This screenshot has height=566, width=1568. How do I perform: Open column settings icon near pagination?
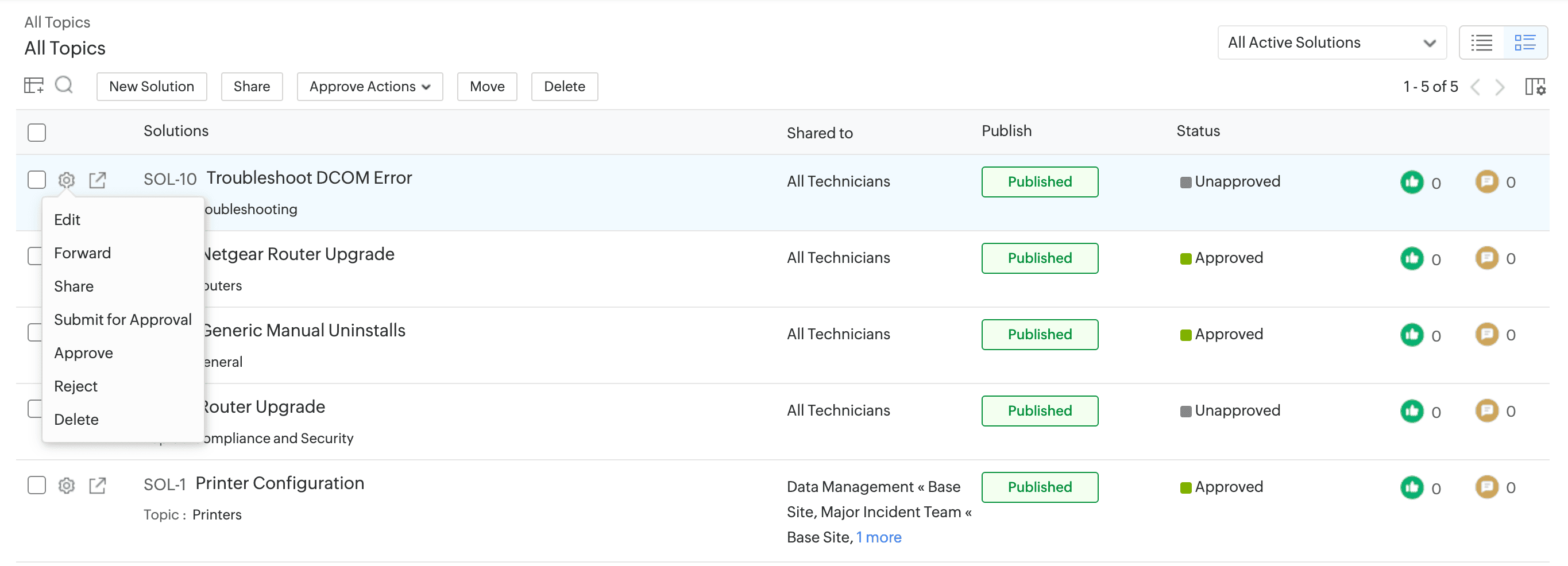point(1535,87)
